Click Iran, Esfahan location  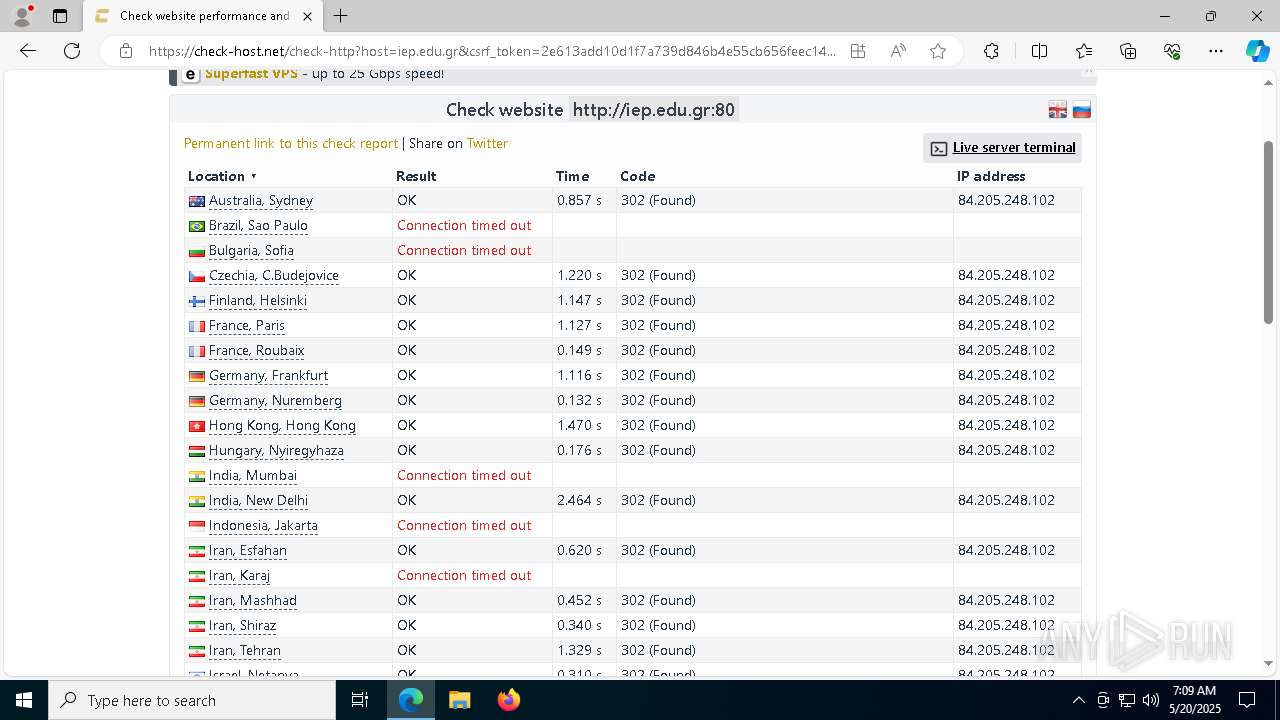248,551
